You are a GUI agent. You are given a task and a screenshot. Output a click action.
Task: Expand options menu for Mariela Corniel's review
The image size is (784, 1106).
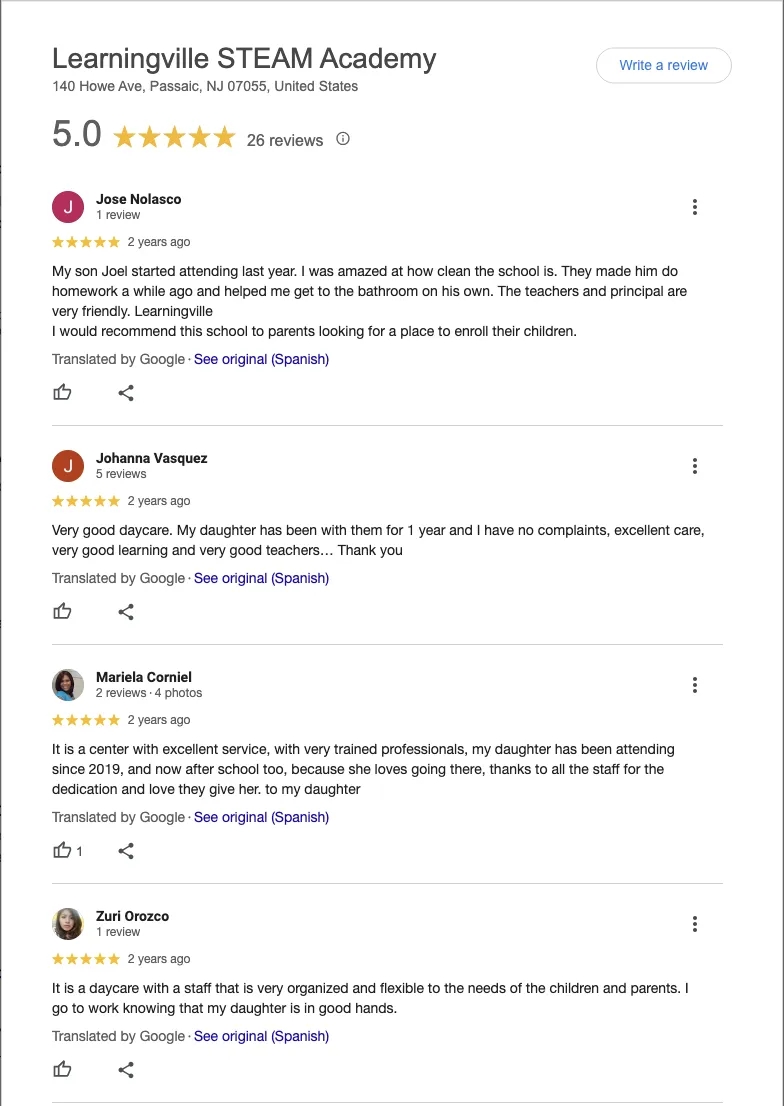[695, 685]
